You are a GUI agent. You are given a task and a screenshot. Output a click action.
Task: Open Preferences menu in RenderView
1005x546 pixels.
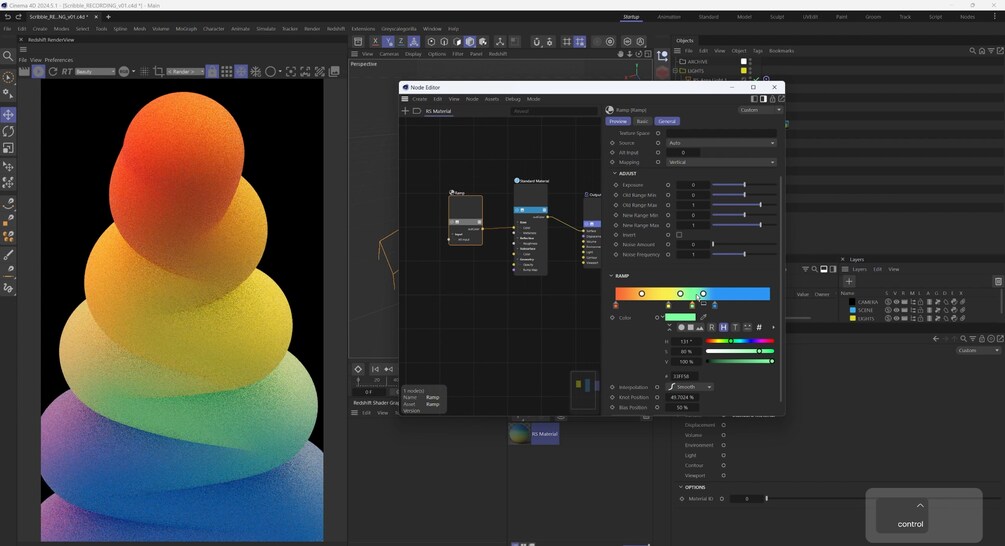[58, 60]
